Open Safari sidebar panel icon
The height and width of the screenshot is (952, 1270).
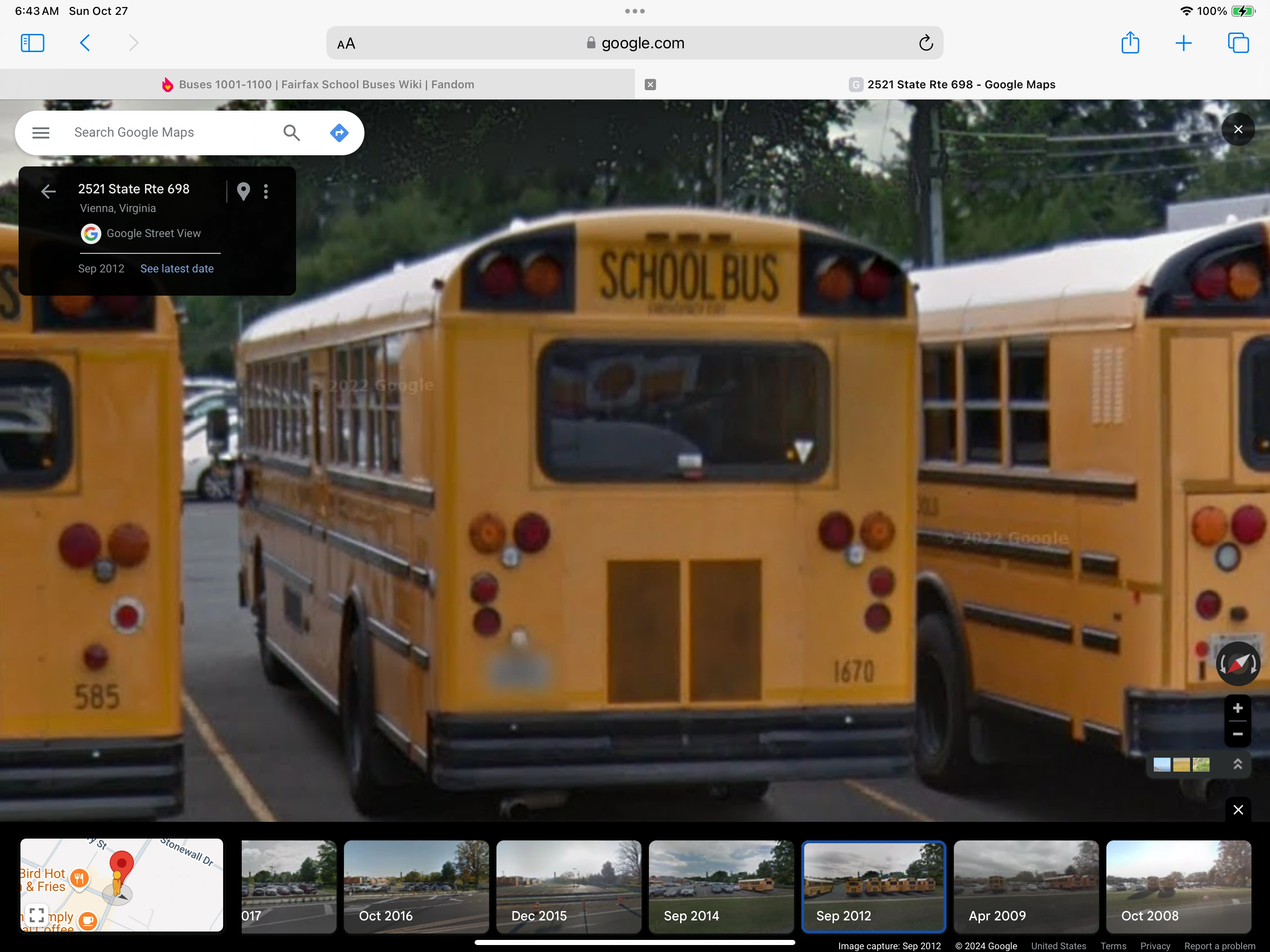click(32, 43)
